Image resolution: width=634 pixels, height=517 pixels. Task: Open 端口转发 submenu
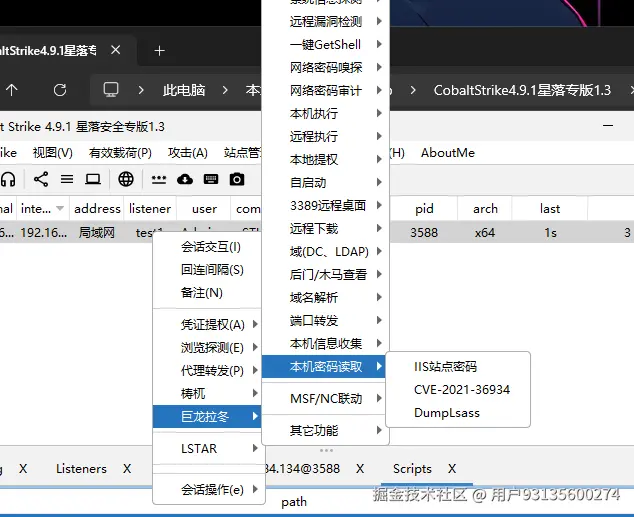coord(325,321)
